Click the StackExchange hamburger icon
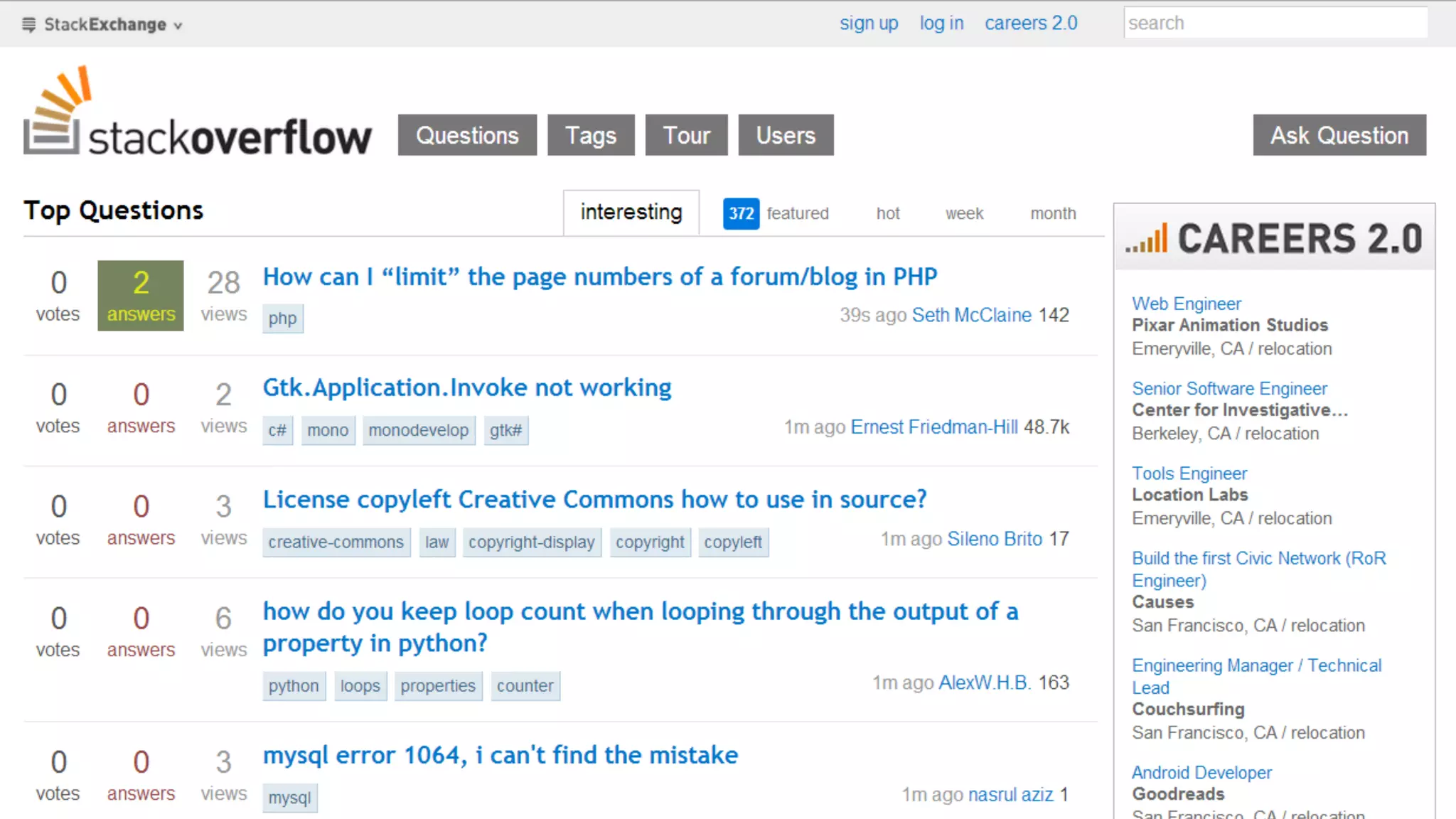The height and width of the screenshot is (819, 1456). pos(28,25)
